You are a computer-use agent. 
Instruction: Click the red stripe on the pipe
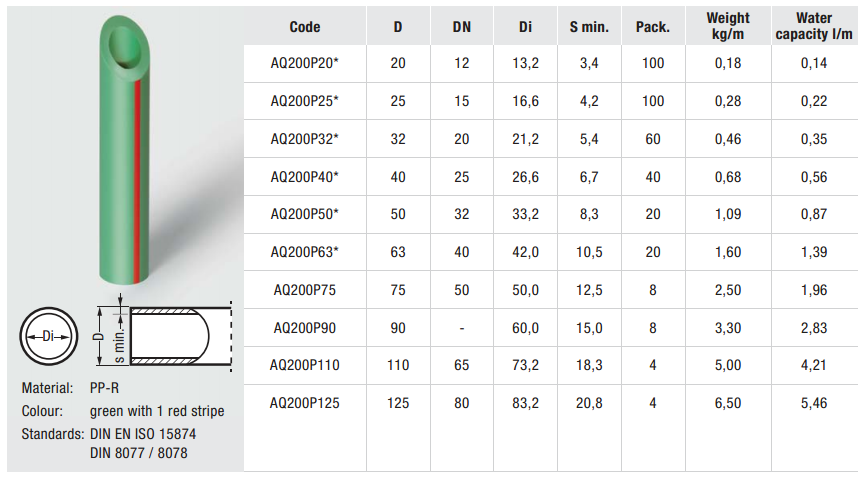click(x=136, y=180)
